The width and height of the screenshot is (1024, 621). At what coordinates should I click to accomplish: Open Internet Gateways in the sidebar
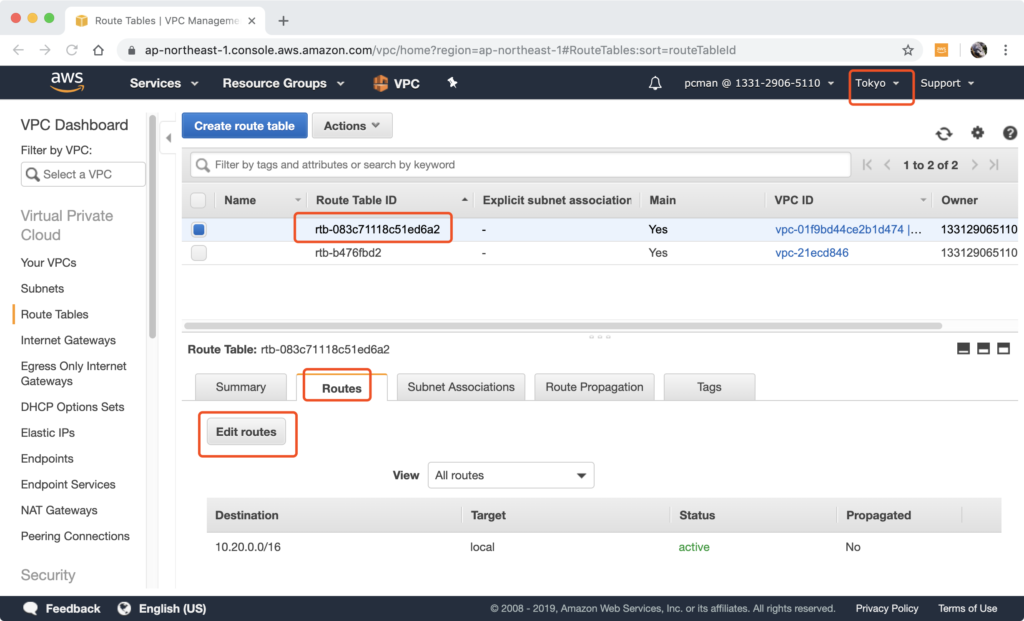pyautogui.click(x=68, y=340)
